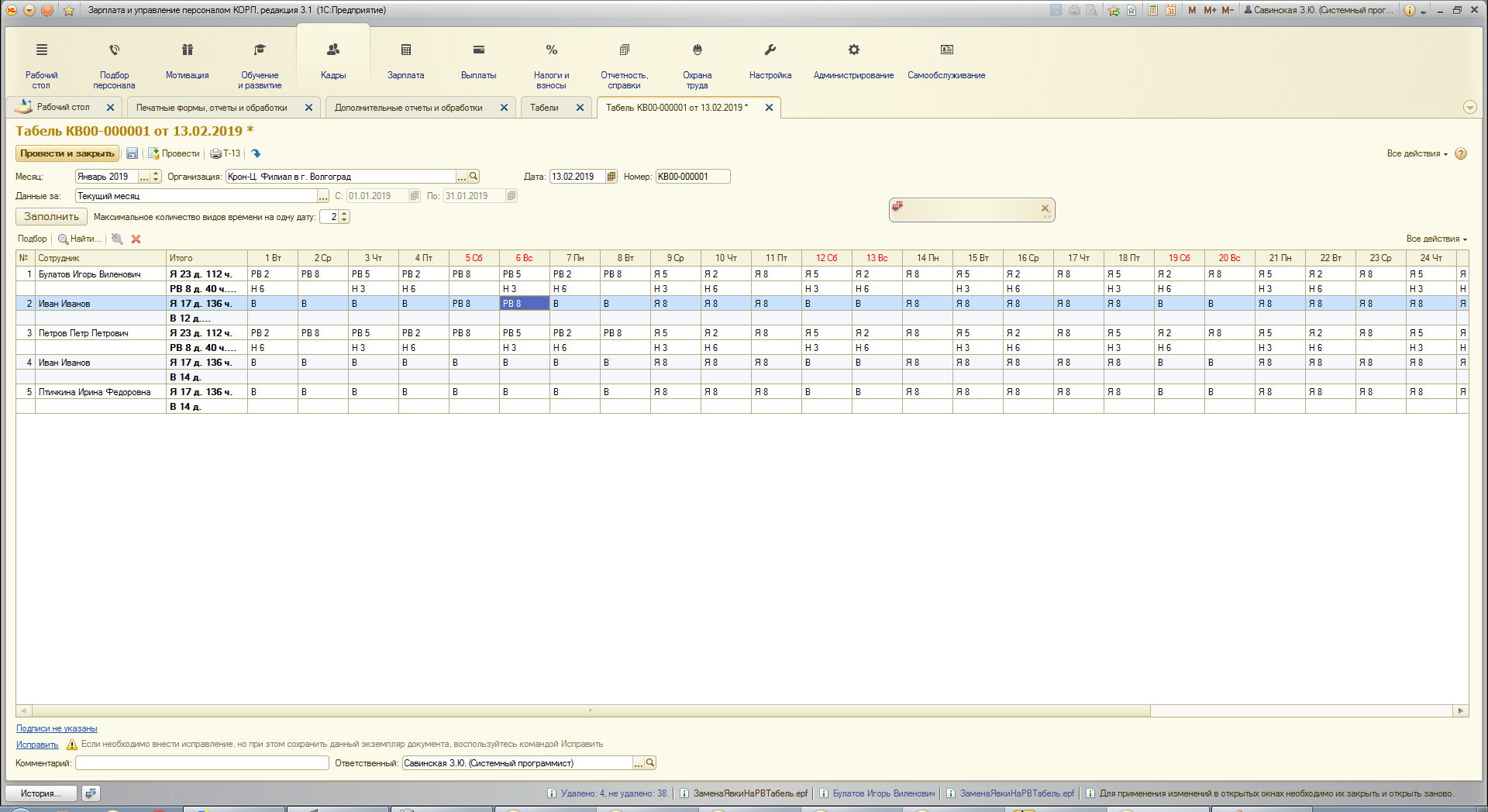Open the Мотивация section

click(x=187, y=64)
